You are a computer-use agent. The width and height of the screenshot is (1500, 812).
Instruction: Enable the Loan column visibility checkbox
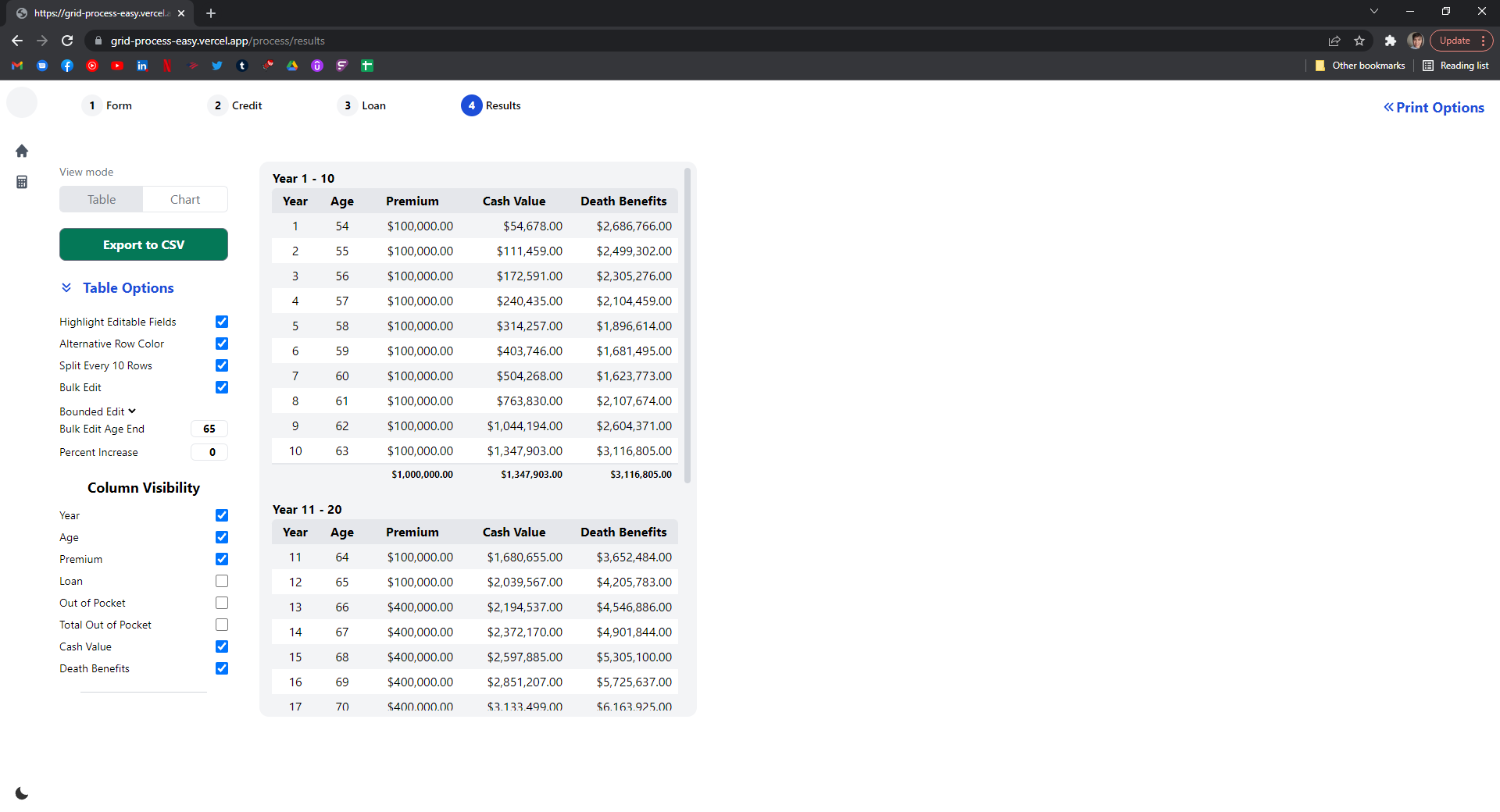(222, 581)
